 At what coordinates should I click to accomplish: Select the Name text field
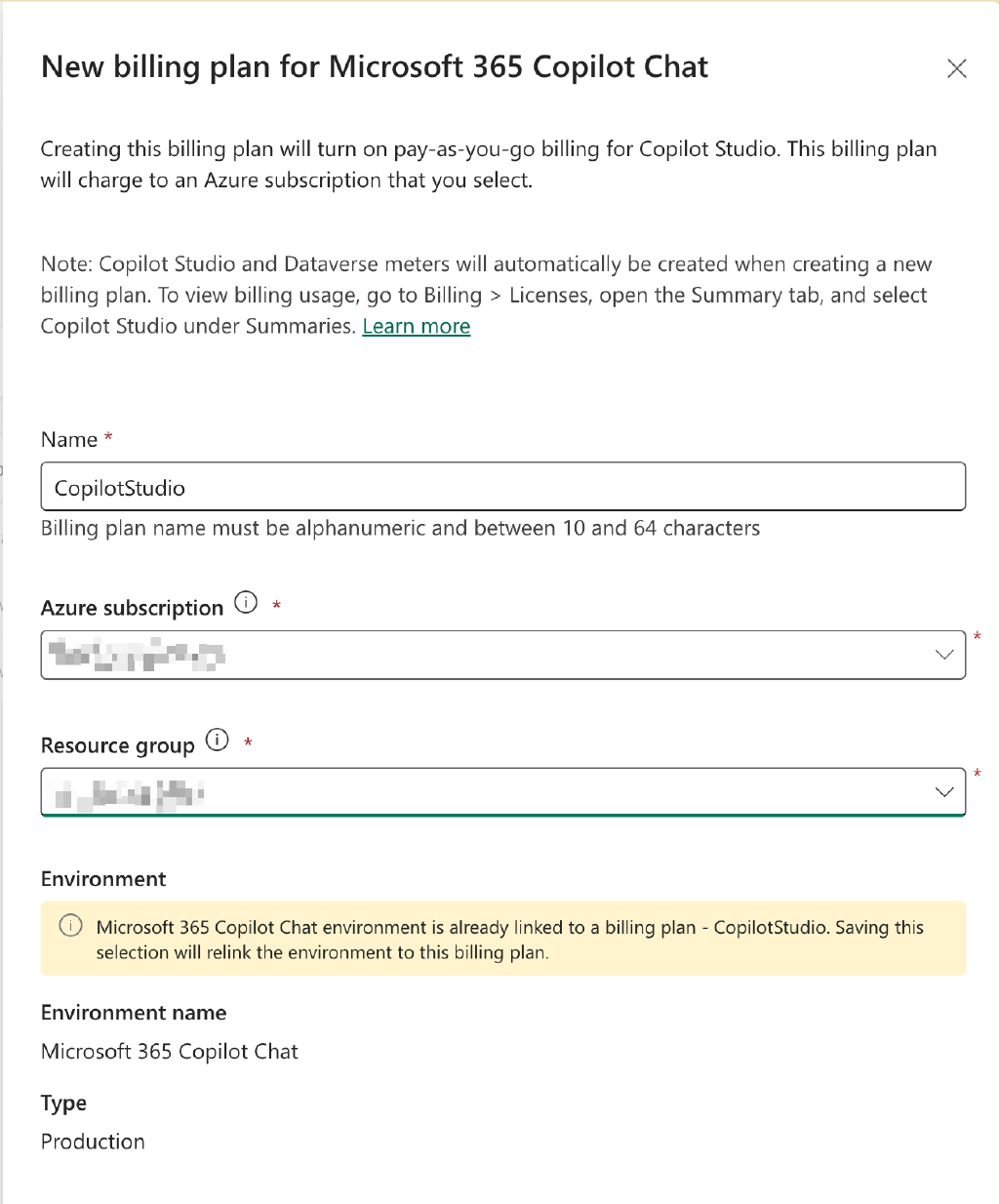click(502, 486)
